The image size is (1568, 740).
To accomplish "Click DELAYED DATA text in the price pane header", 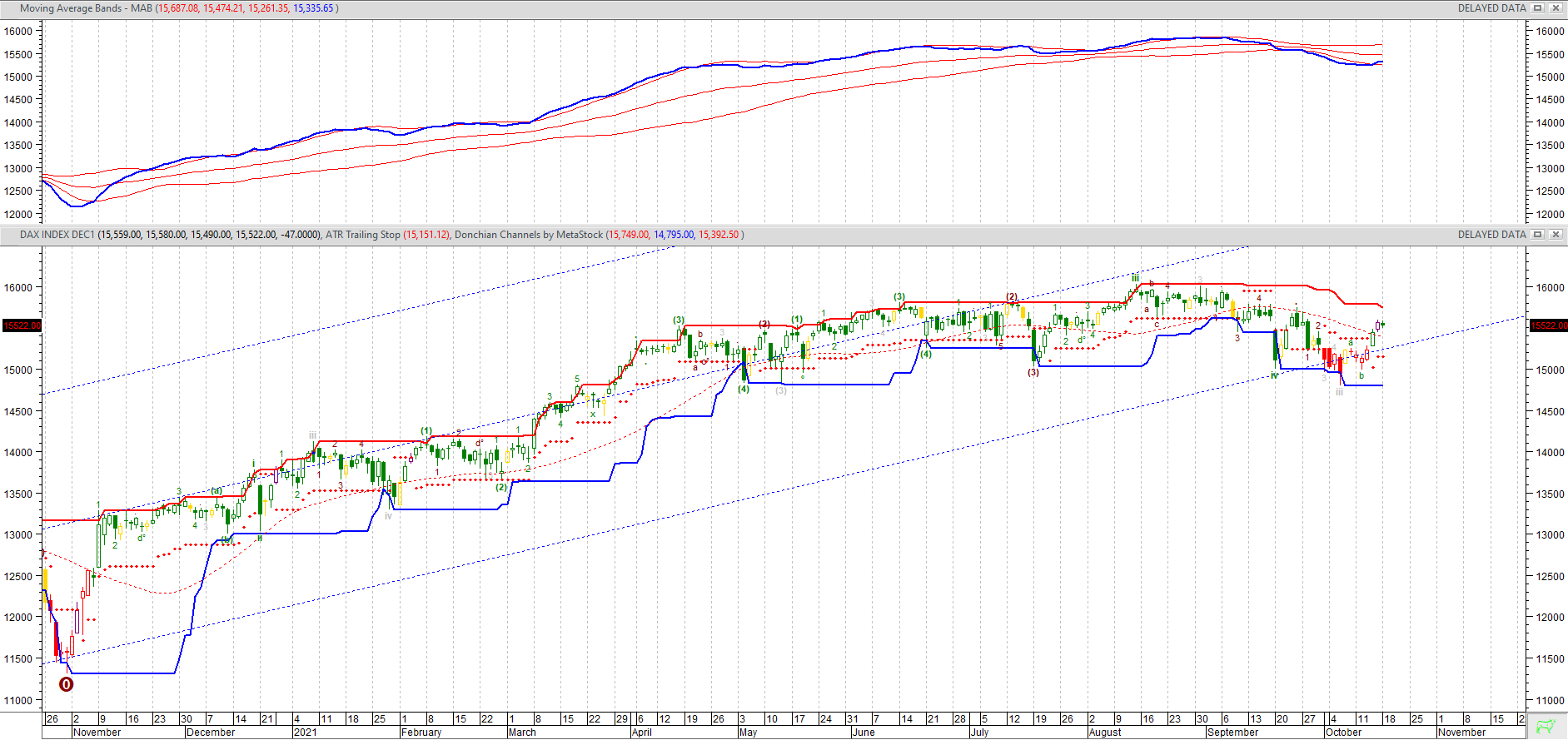I will pyautogui.click(x=1491, y=235).
